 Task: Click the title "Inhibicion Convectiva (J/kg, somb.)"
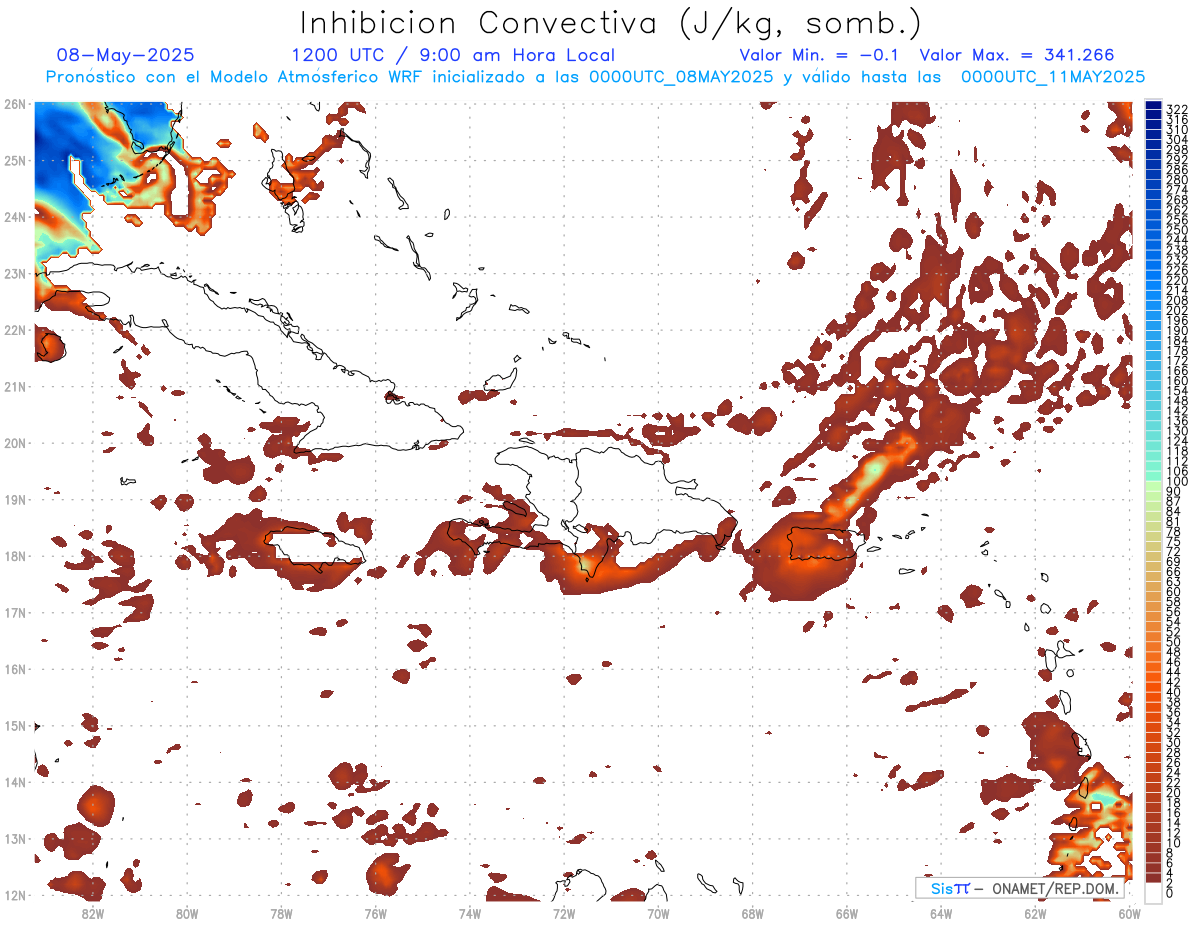coord(611,24)
